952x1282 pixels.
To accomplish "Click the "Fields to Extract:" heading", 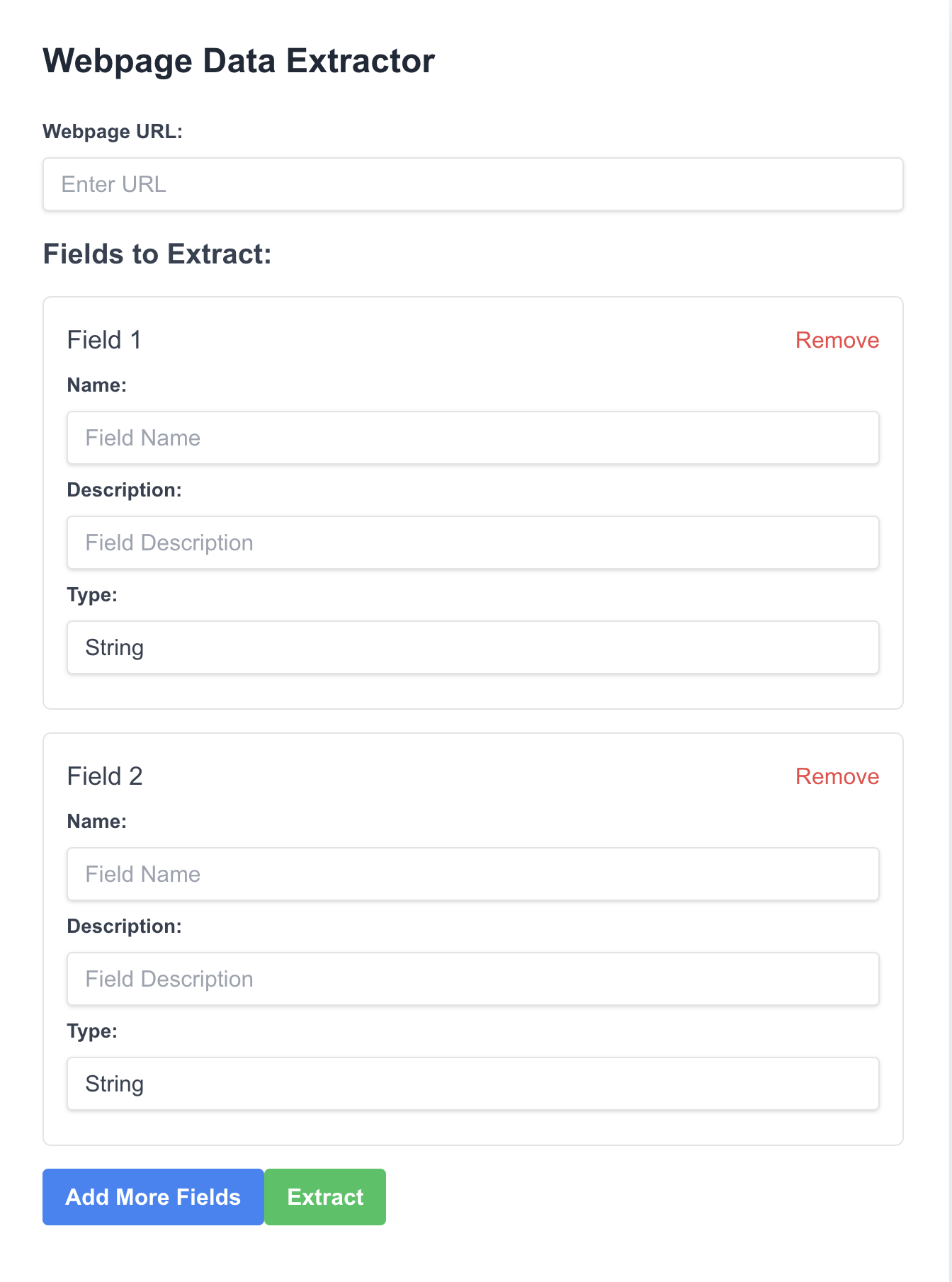I will pos(157,254).
